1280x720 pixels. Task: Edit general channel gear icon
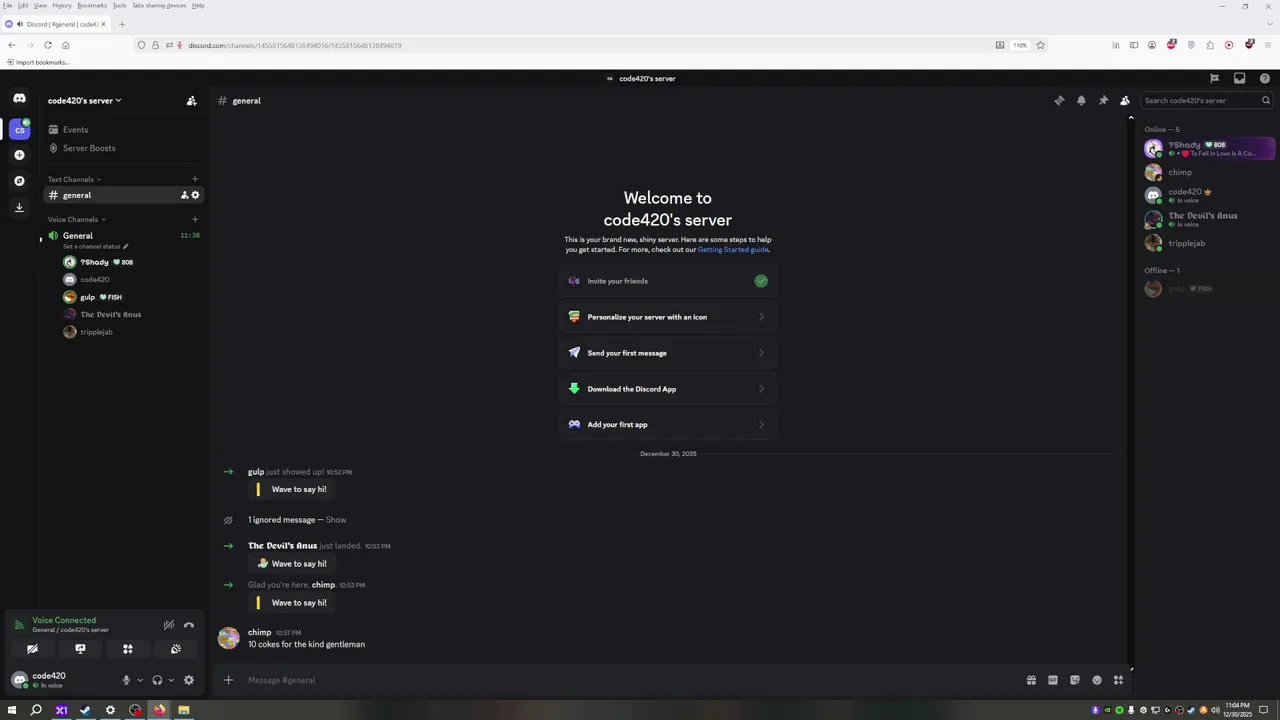click(x=195, y=195)
